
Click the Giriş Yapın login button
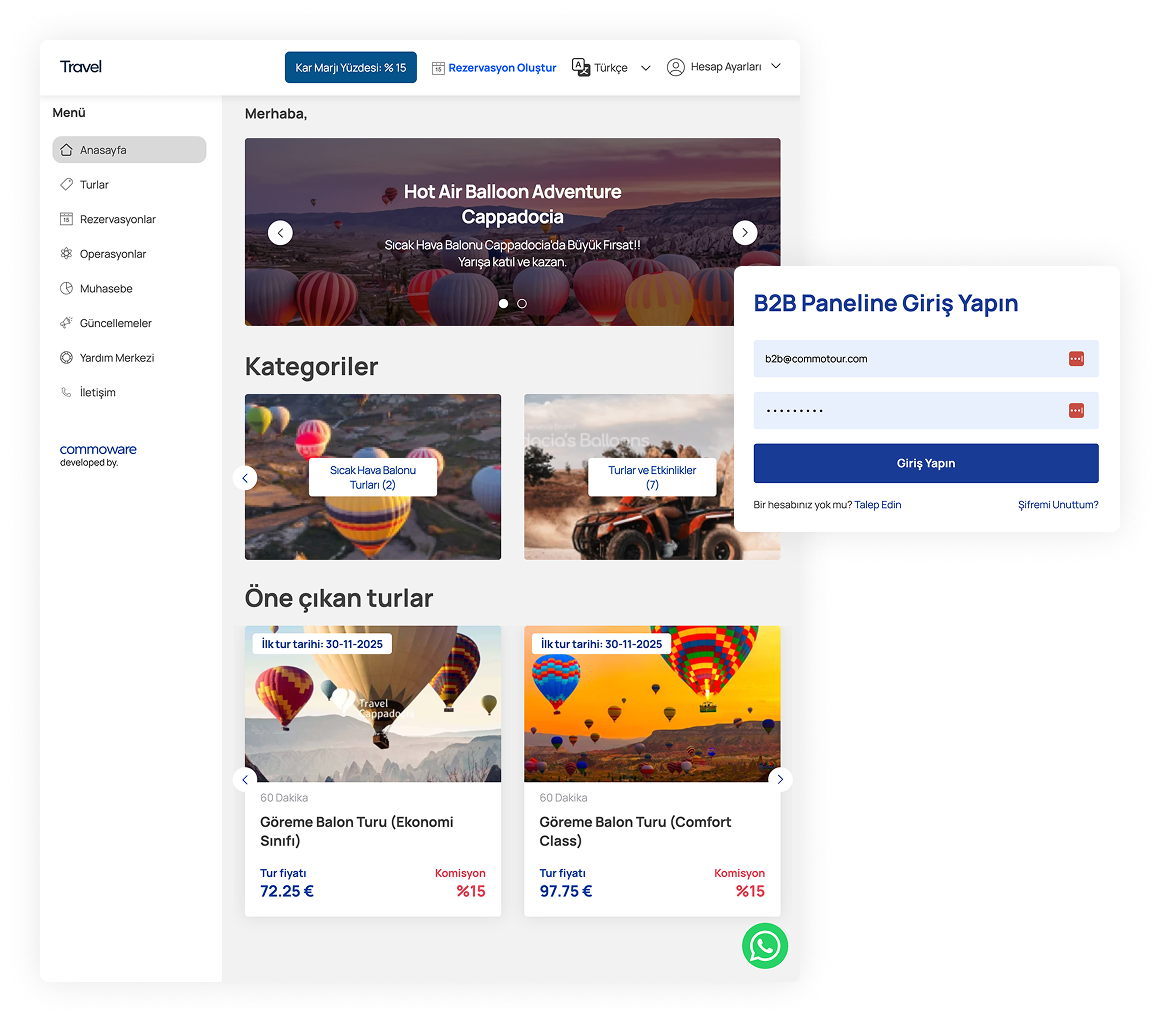926,464
